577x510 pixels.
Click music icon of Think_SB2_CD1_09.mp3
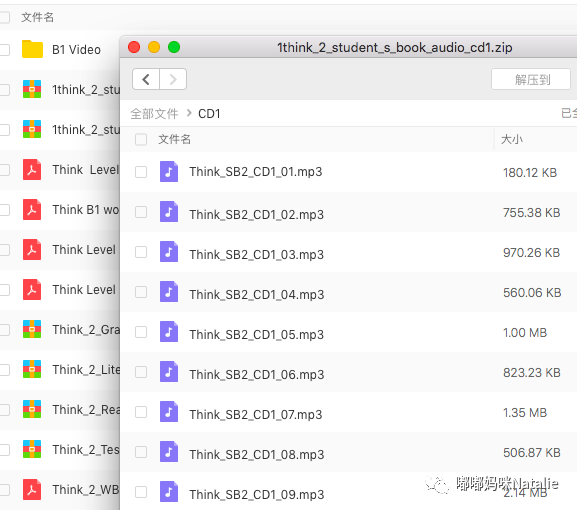point(169,492)
